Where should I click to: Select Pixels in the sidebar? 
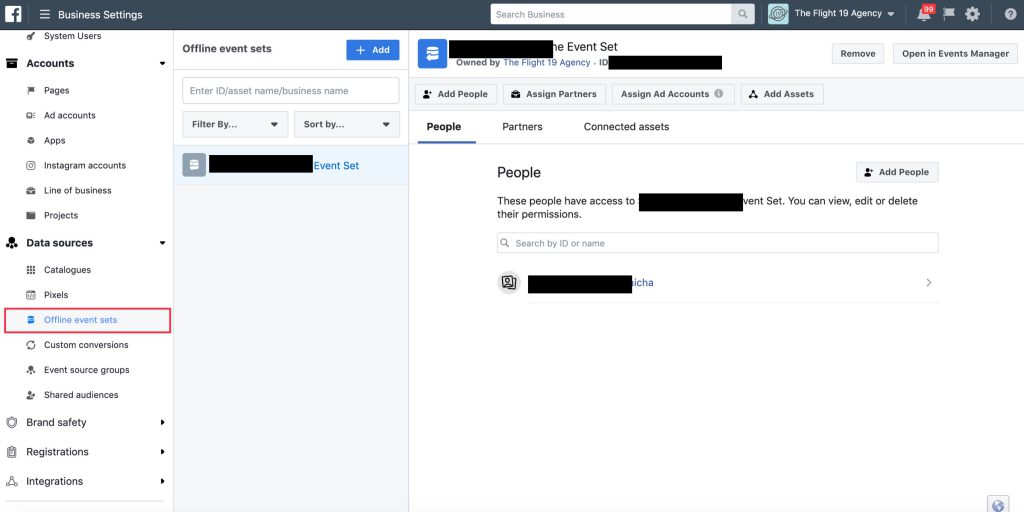pos(56,295)
